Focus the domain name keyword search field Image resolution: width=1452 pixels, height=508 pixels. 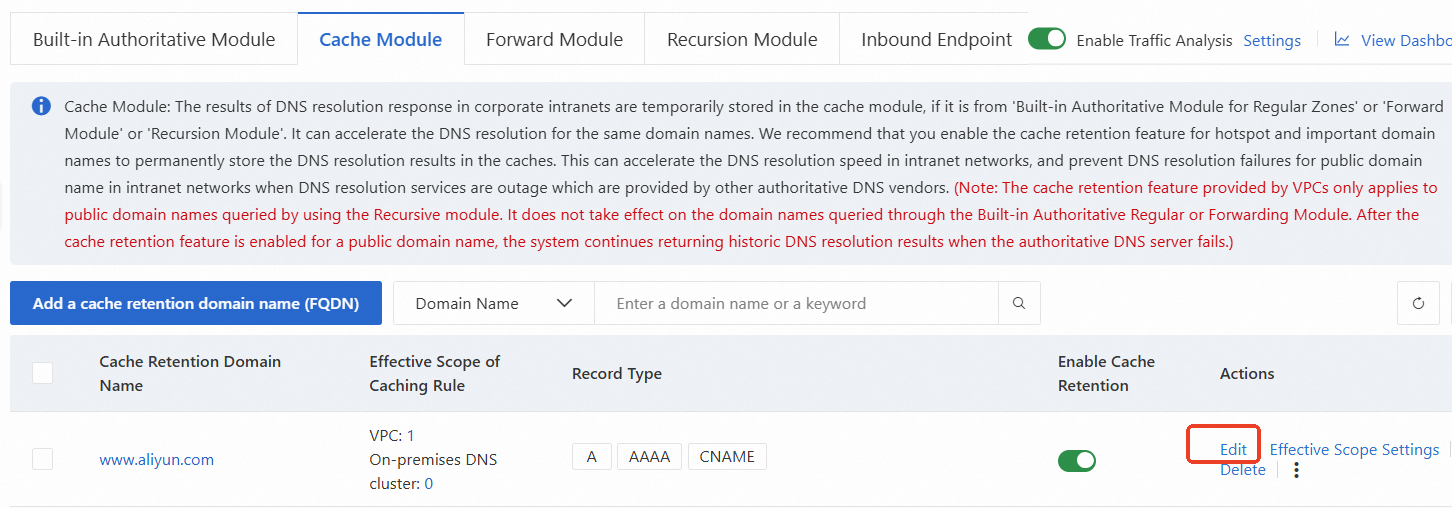796,303
